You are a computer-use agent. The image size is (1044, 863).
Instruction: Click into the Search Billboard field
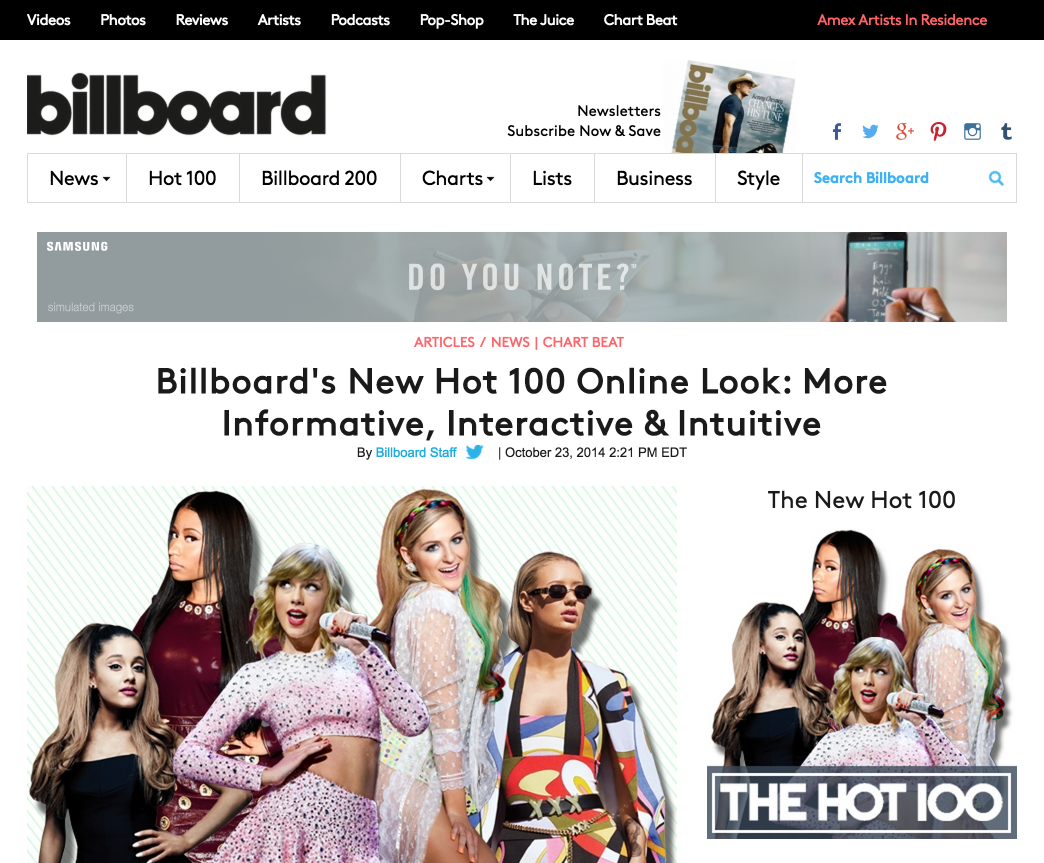pyautogui.click(x=892, y=178)
